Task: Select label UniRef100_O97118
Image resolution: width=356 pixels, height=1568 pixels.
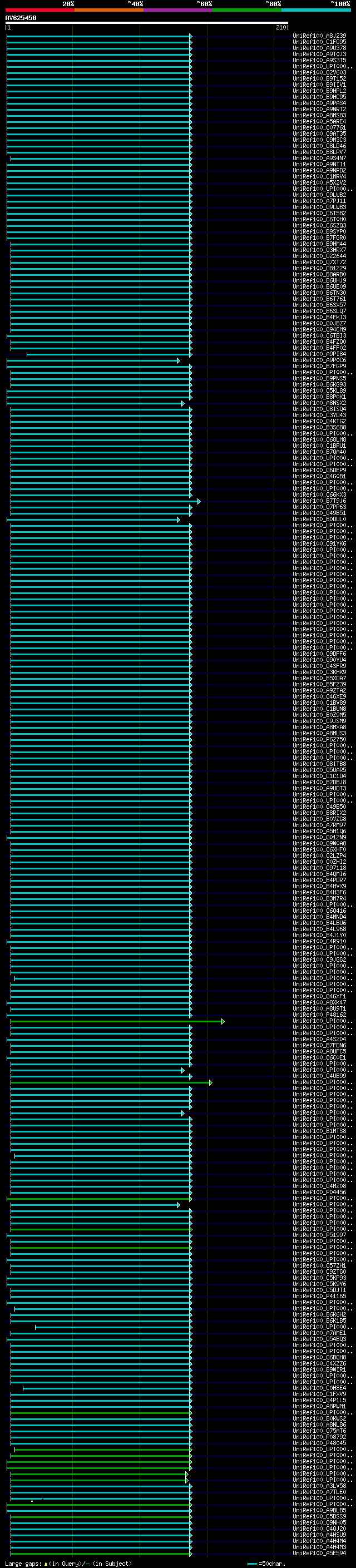Action: [x=319, y=868]
